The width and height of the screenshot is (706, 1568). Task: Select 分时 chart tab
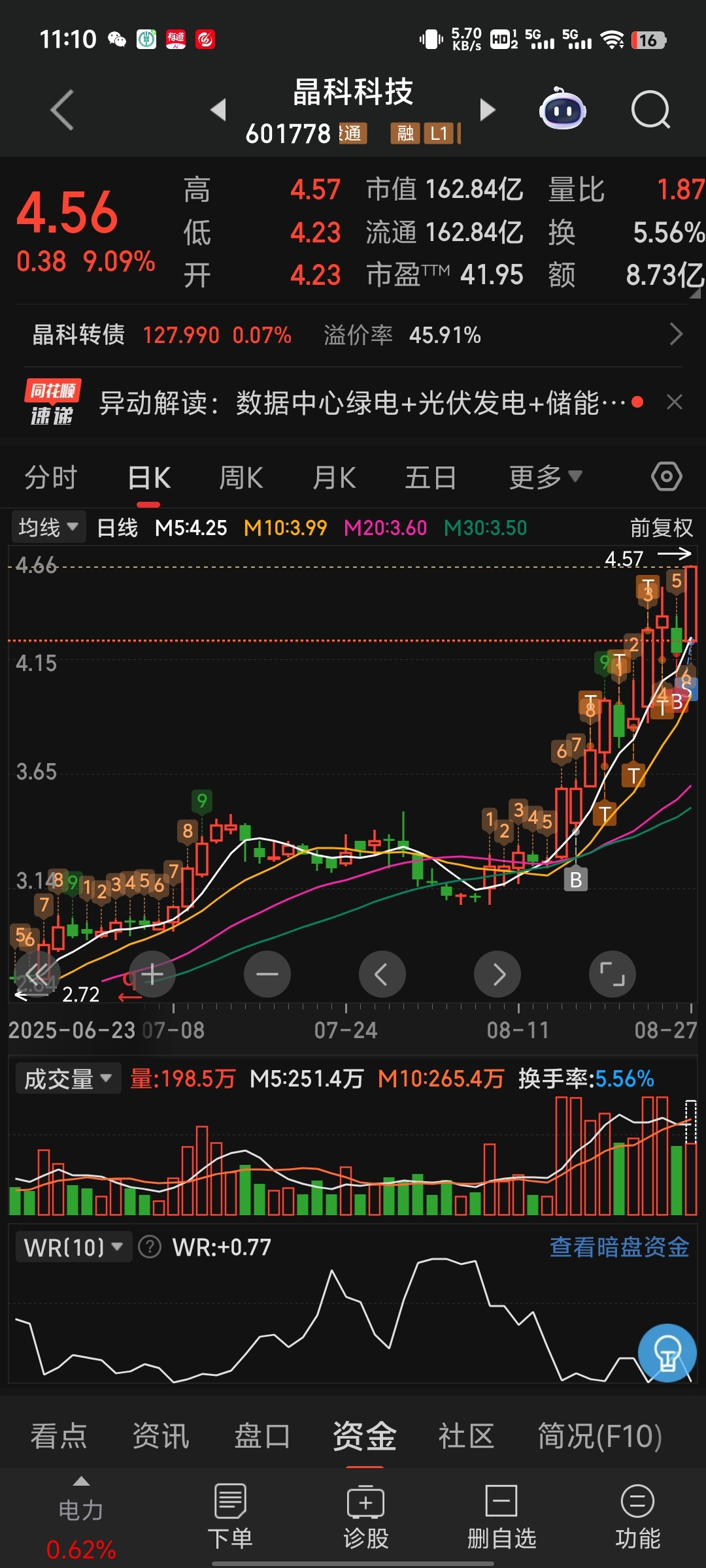tap(51, 477)
